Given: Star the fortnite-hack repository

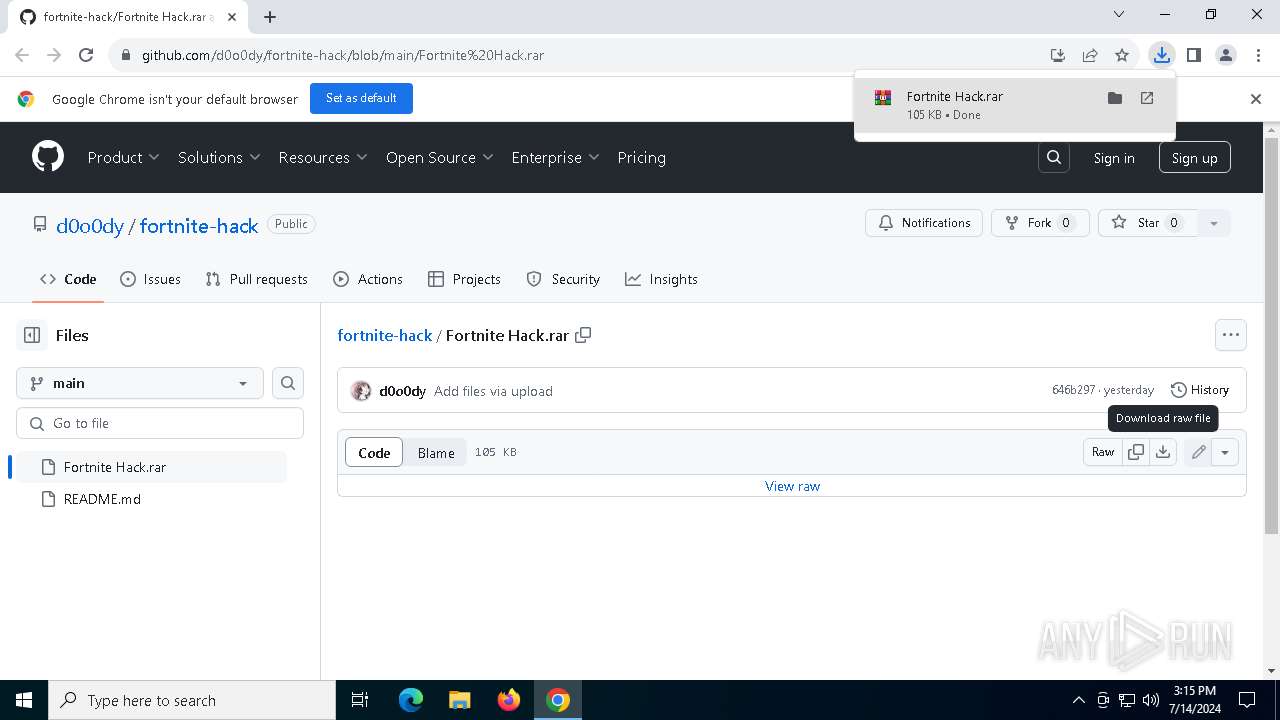Looking at the screenshot, I should tap(1148, 223).
